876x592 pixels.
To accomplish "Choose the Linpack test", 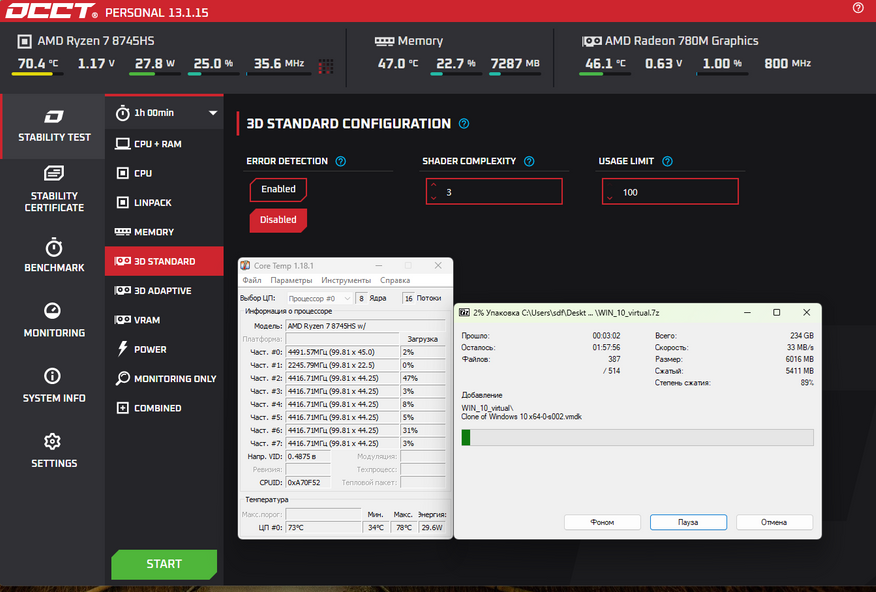I will point(164,202).
